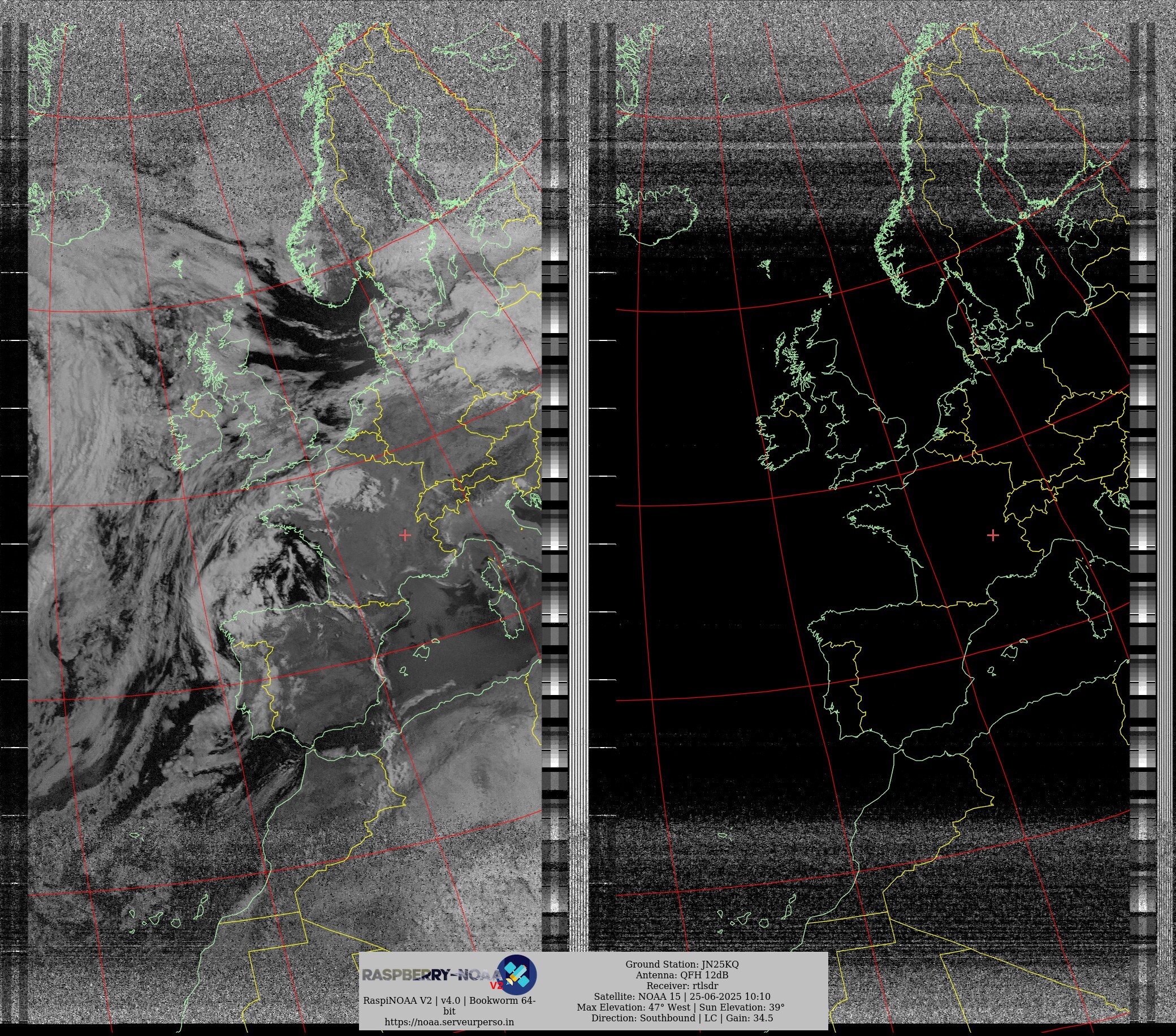The width and height of the screenshot is (1176, 1036).
Task: Click the RASPBERRY-NOAA logo text
Action: (x=431, y=975)
